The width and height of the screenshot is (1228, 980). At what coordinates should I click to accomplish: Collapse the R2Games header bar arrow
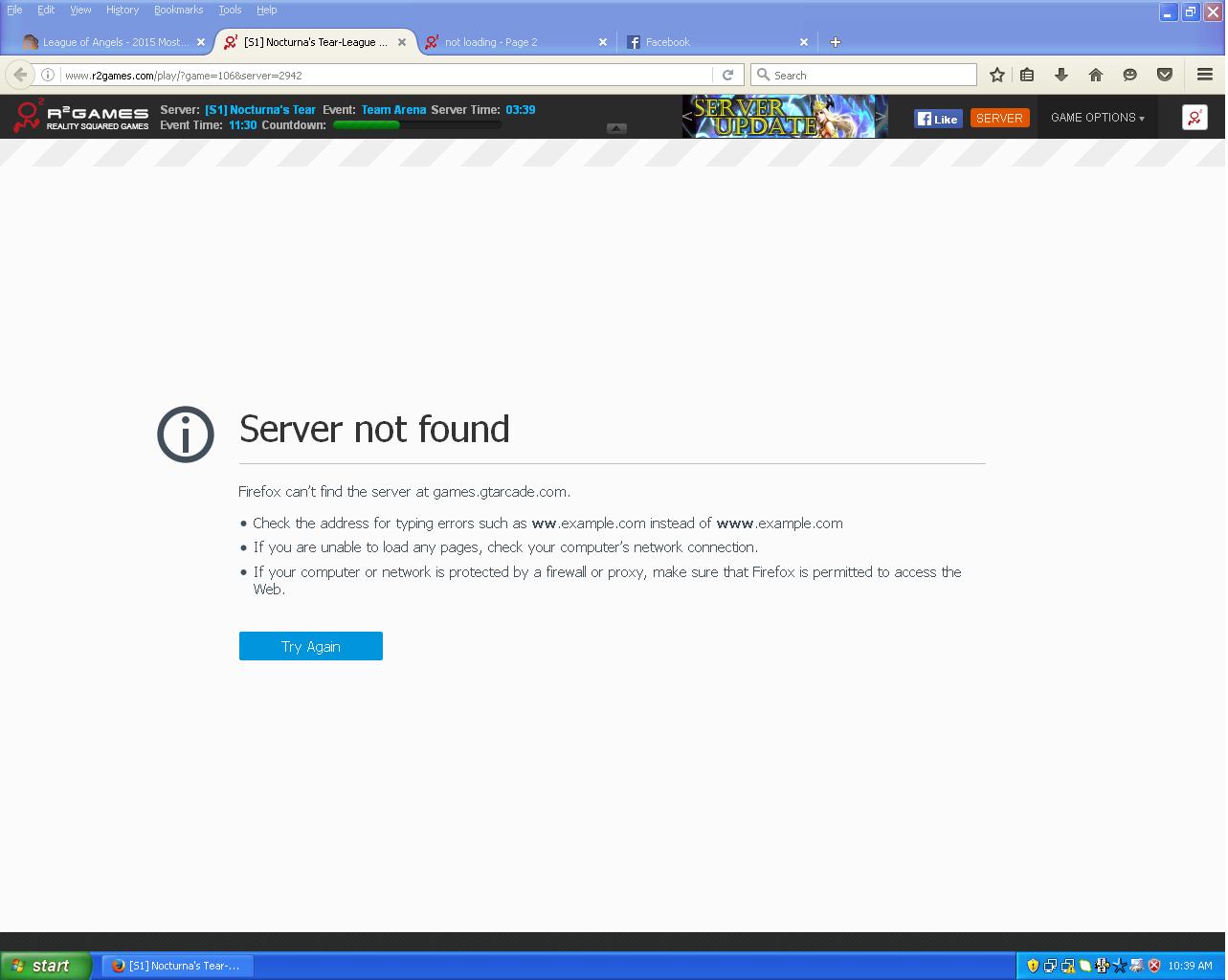(616, 128)
